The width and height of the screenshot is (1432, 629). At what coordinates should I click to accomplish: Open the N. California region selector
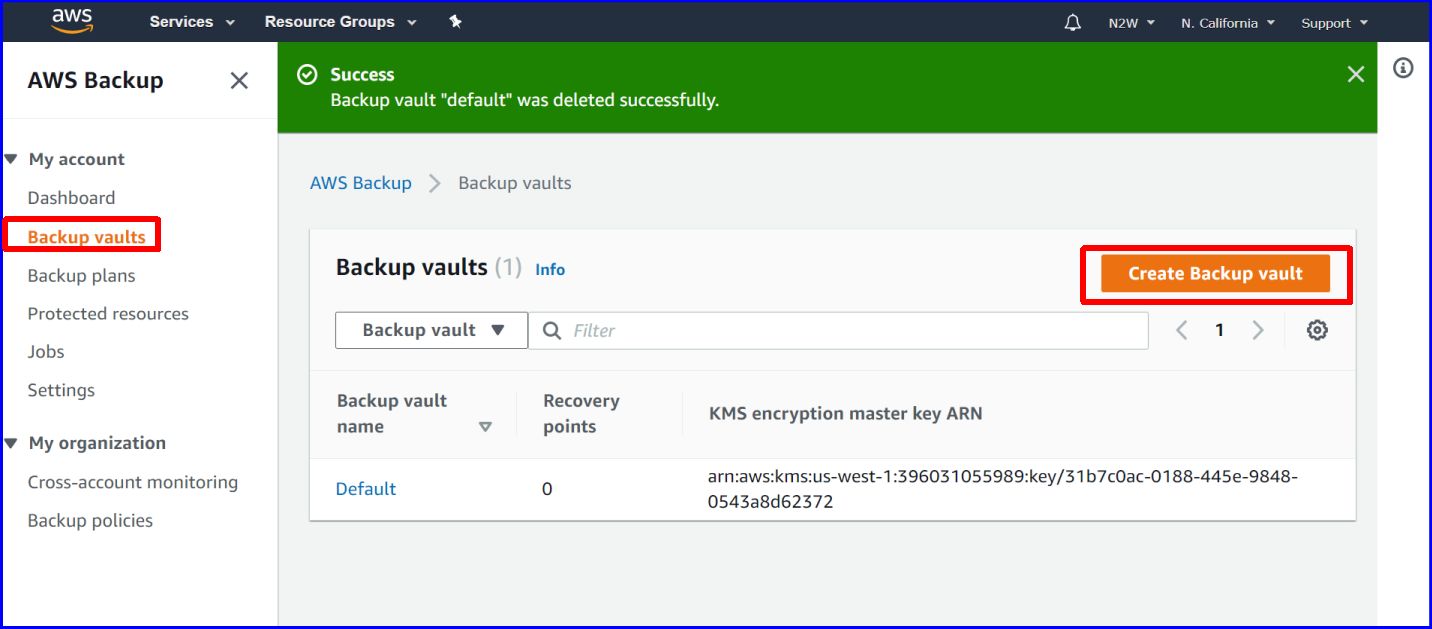click(x=1227, y=23)
